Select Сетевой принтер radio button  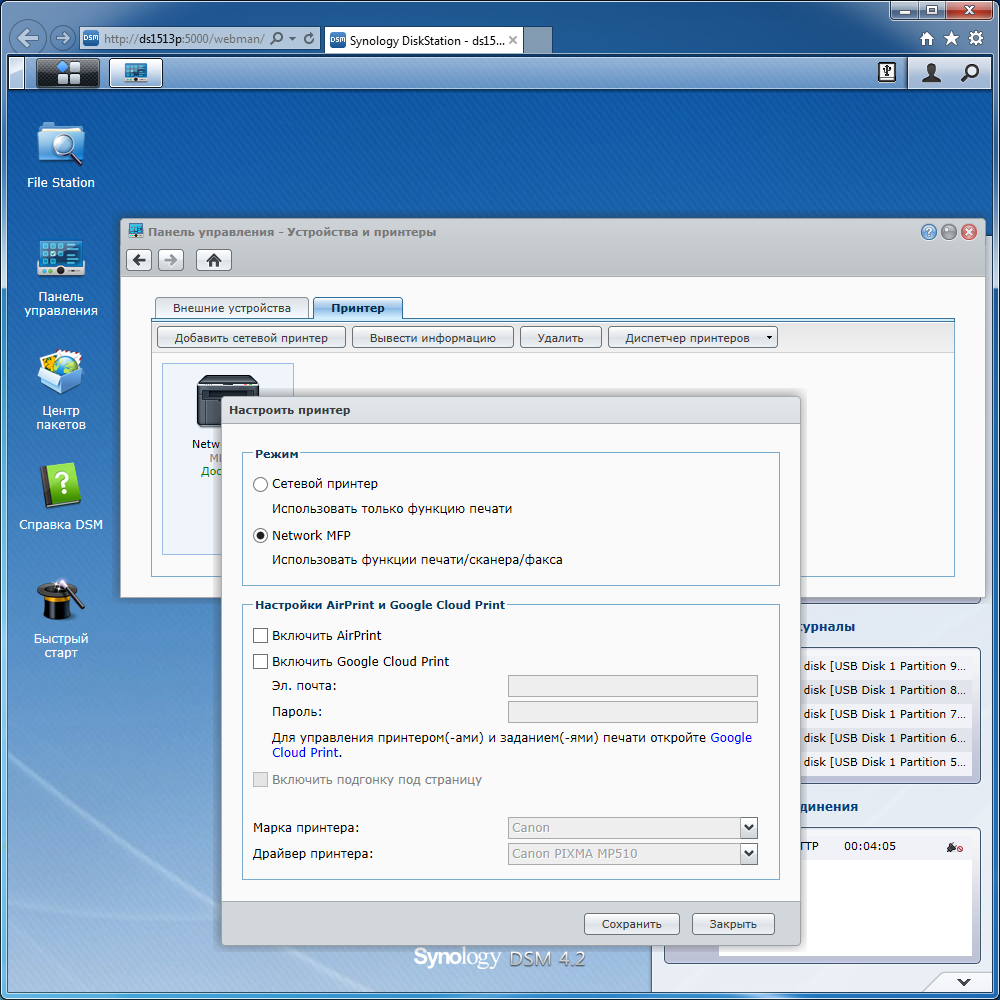260,484
